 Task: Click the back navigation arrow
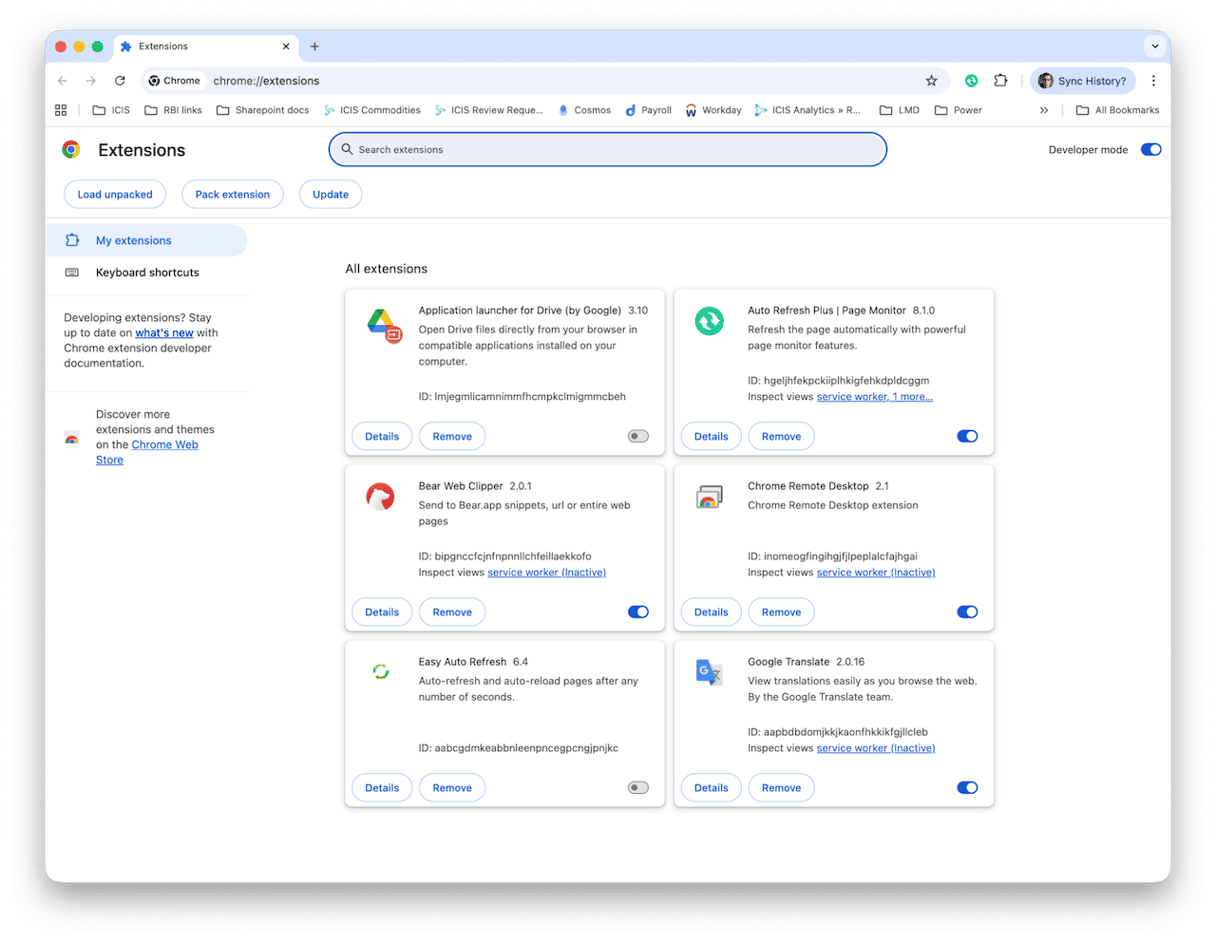63,81
